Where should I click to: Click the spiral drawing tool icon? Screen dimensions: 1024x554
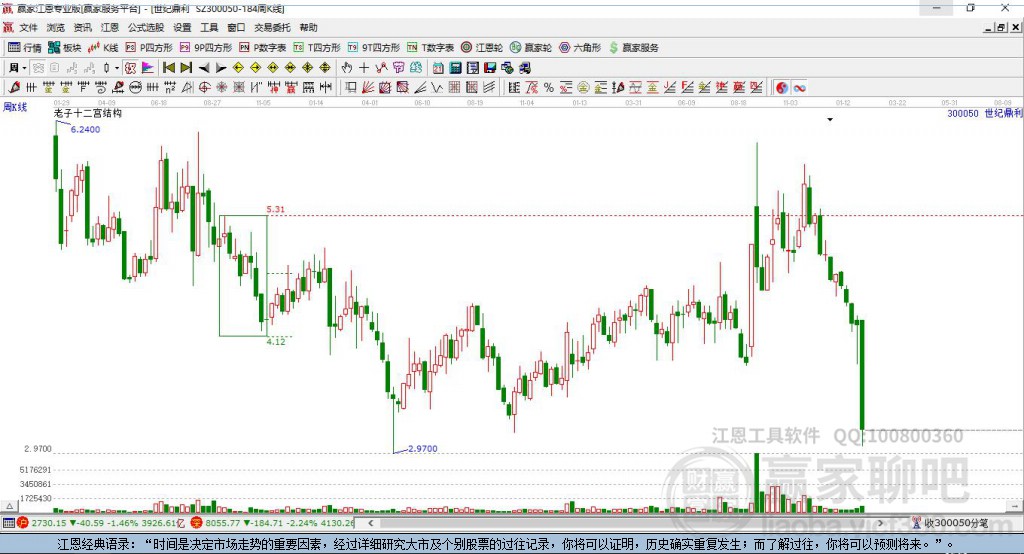101,88
